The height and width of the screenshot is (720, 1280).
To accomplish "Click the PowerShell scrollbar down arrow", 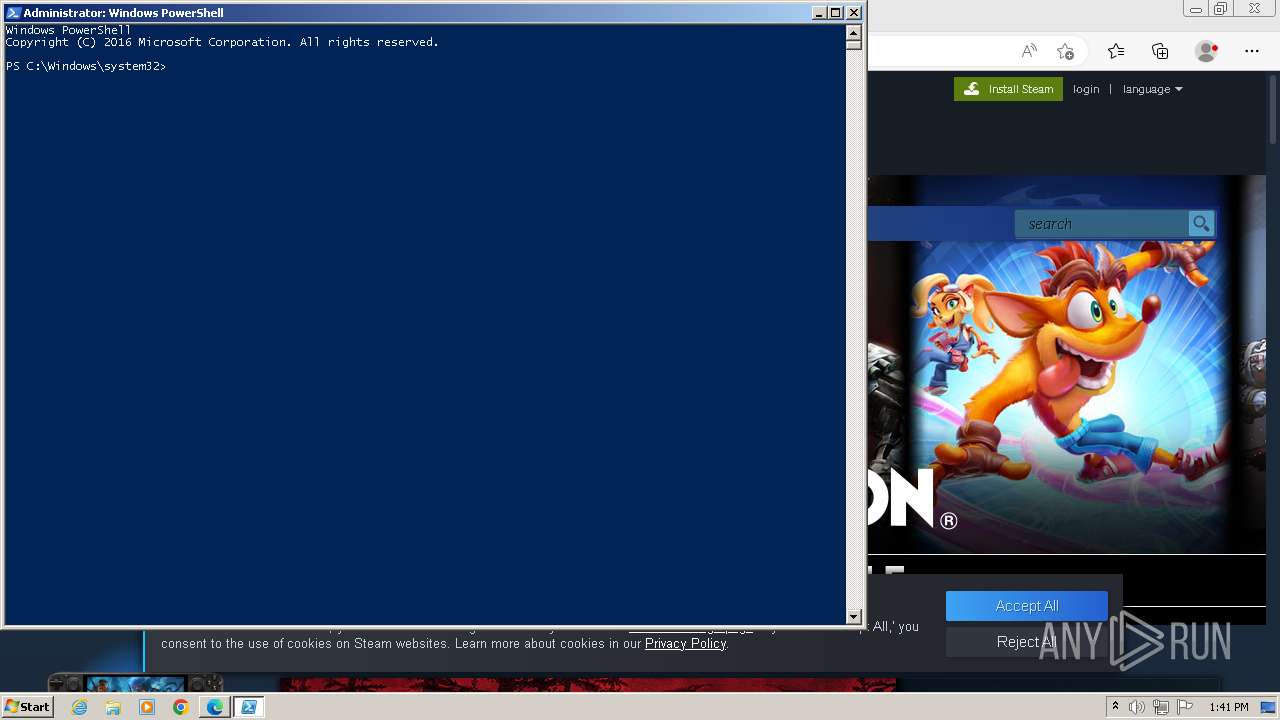I will coord(853,617).
